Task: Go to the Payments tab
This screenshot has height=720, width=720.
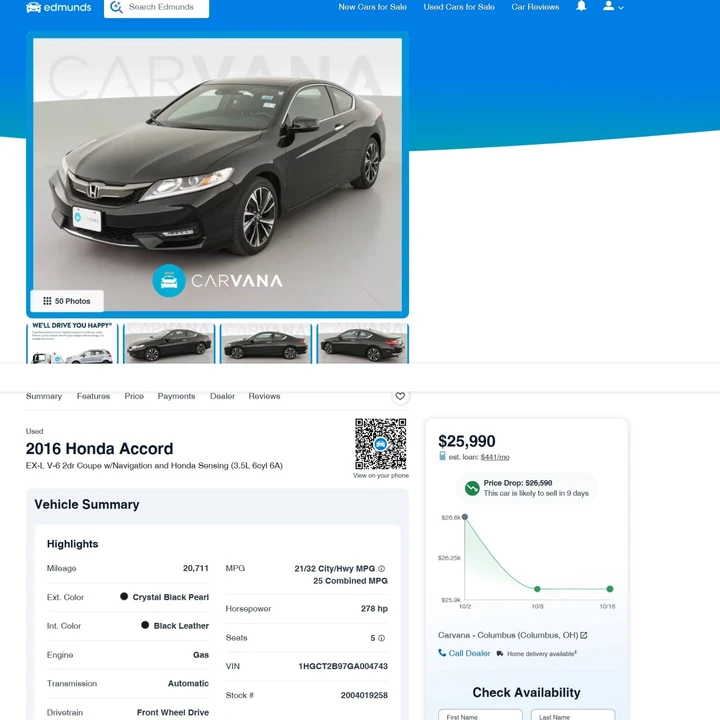Action: tap(176, 396)
